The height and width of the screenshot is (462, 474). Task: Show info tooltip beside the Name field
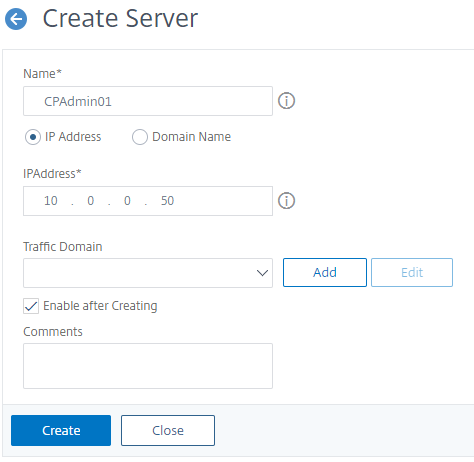(x=286, y=101)
